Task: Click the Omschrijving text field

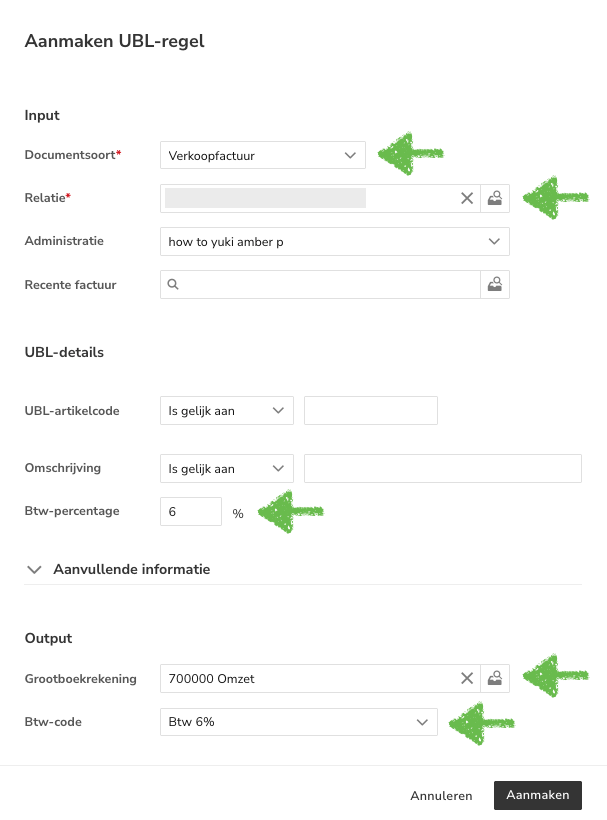Action: coord(442,468)
